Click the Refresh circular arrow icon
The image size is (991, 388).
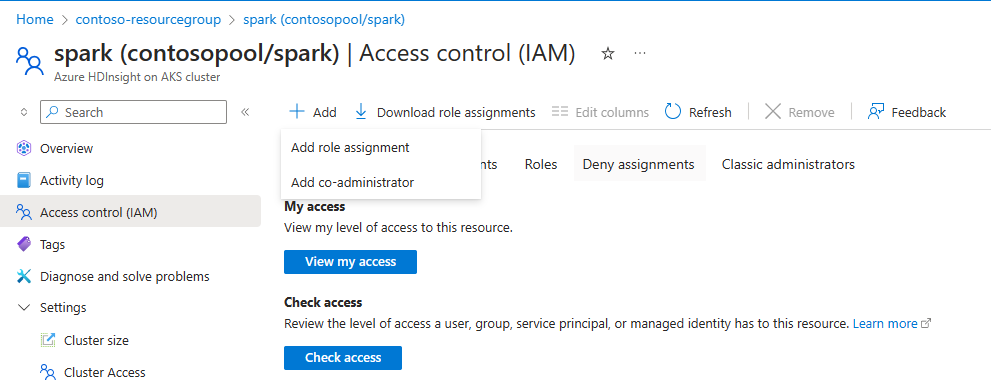pos(673,112)
